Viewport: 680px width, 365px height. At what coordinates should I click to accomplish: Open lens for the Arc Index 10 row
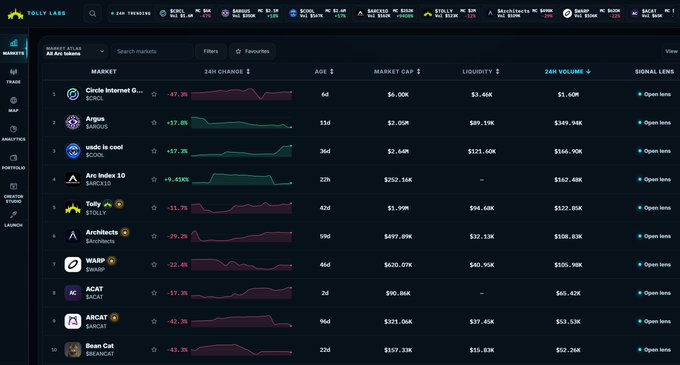click(x=654, y=179)
